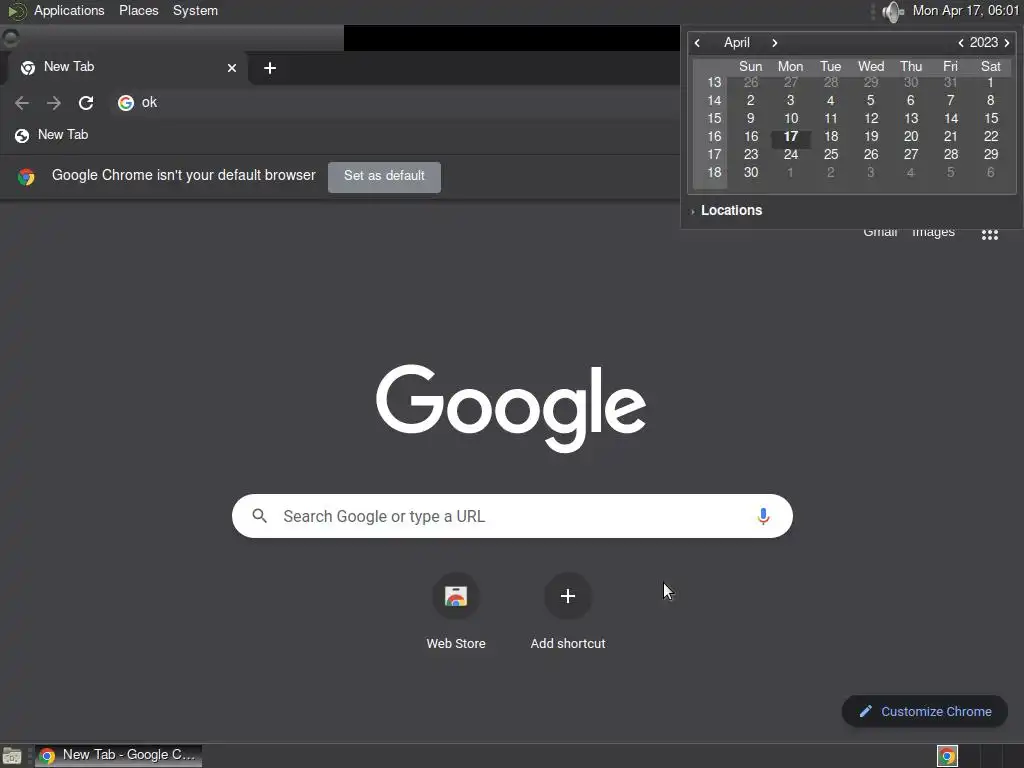Click the 2023 year label in the calendar
The width and height of the screenshot is (1024, 768).
tap(984, 43)
